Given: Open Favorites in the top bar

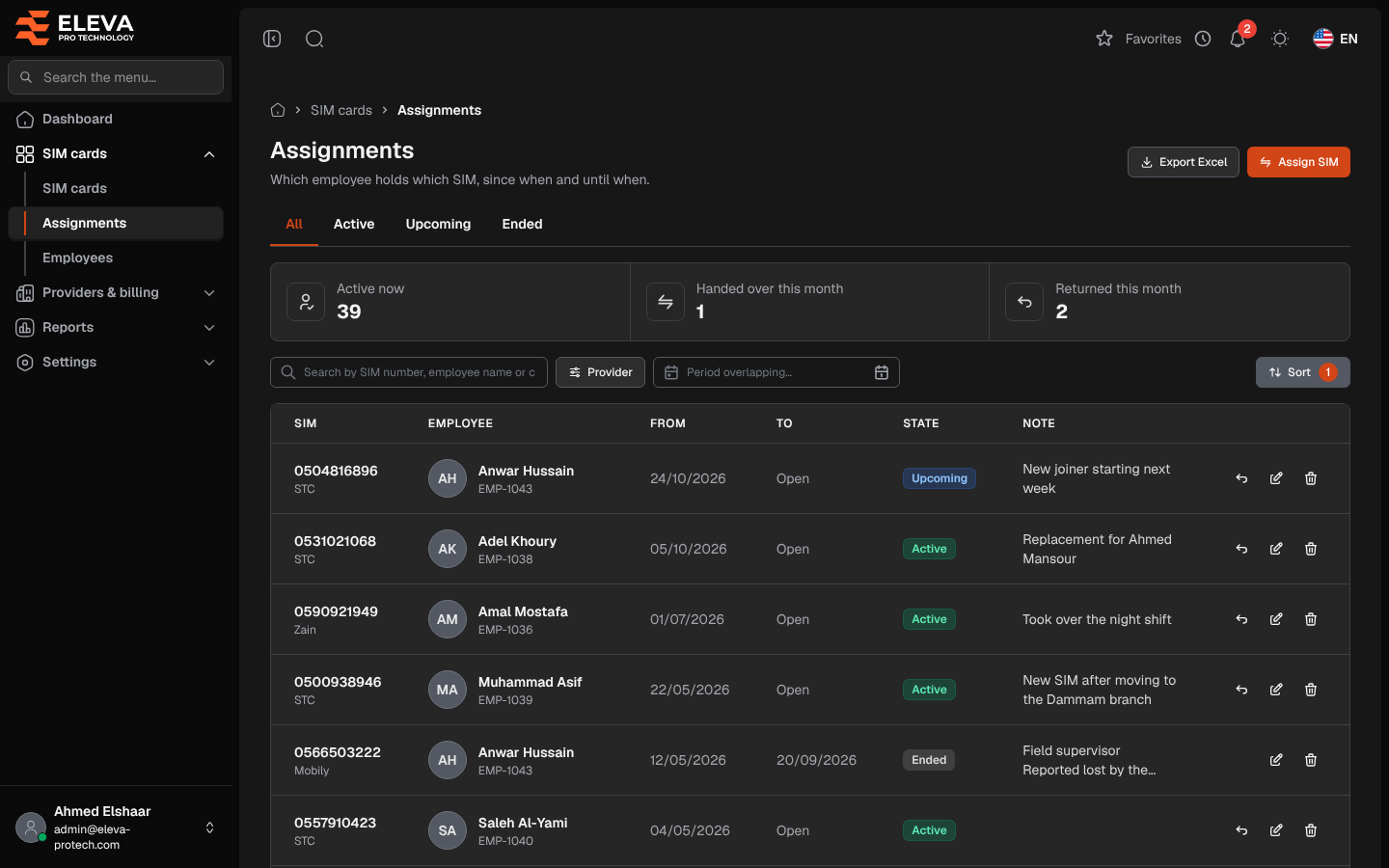Looking at the screenshot, I should point(1138,39).
